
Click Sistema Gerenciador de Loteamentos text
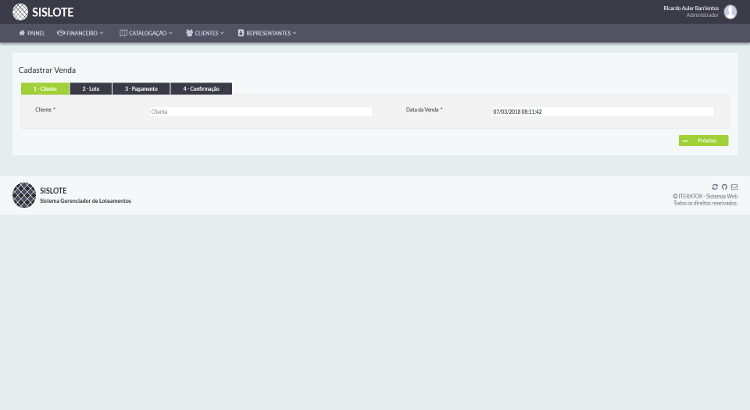pyautogui.click(x=85, y=201)
